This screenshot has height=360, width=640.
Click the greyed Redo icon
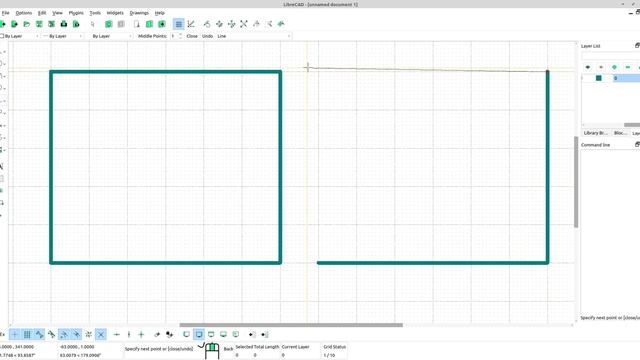coord(121,24)
